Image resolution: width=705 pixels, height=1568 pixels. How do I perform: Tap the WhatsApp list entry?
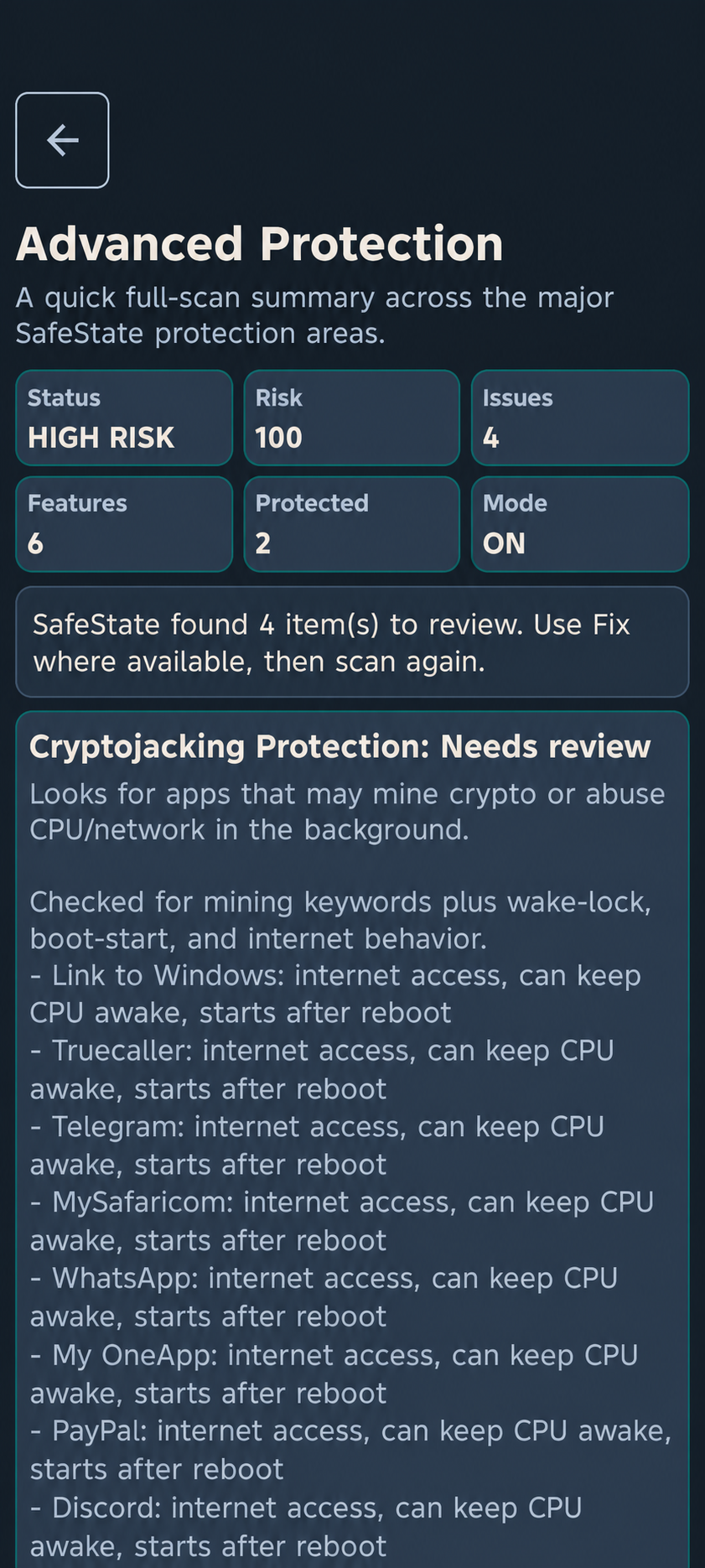click(x=324, y=1297)
